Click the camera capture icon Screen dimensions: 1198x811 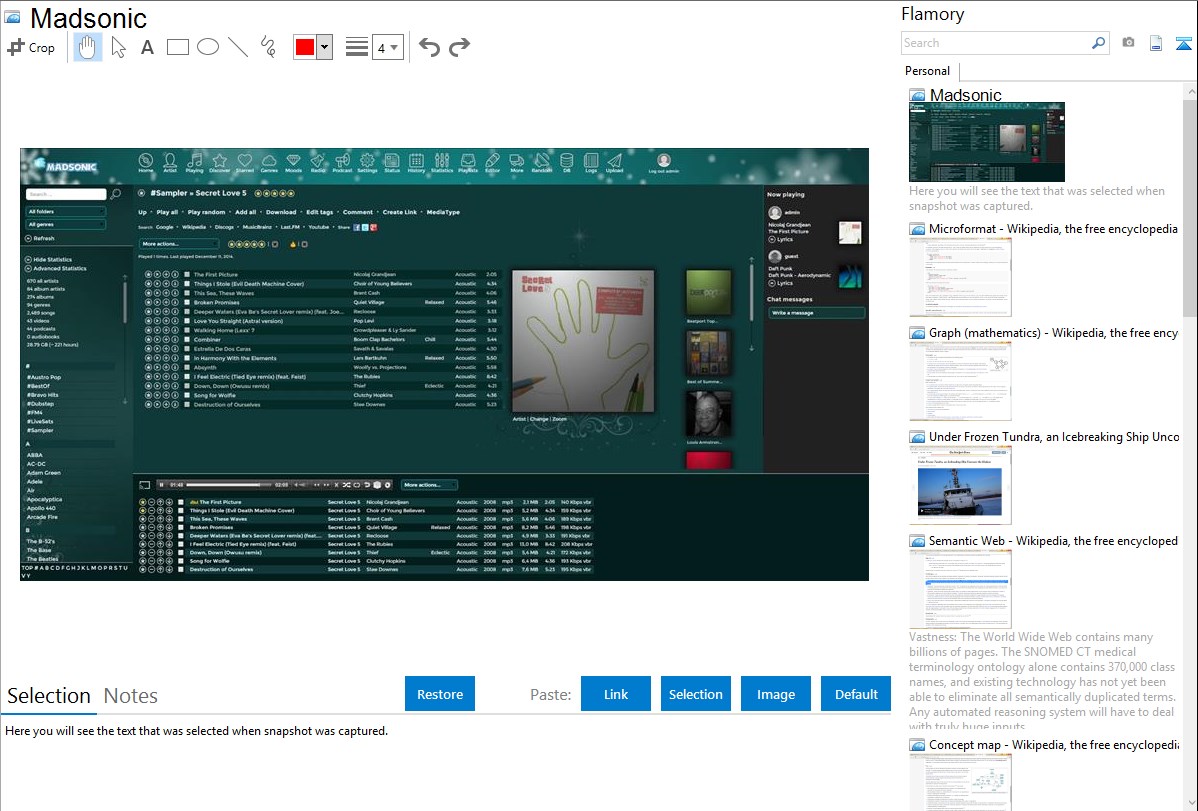tap(1128, 43)
